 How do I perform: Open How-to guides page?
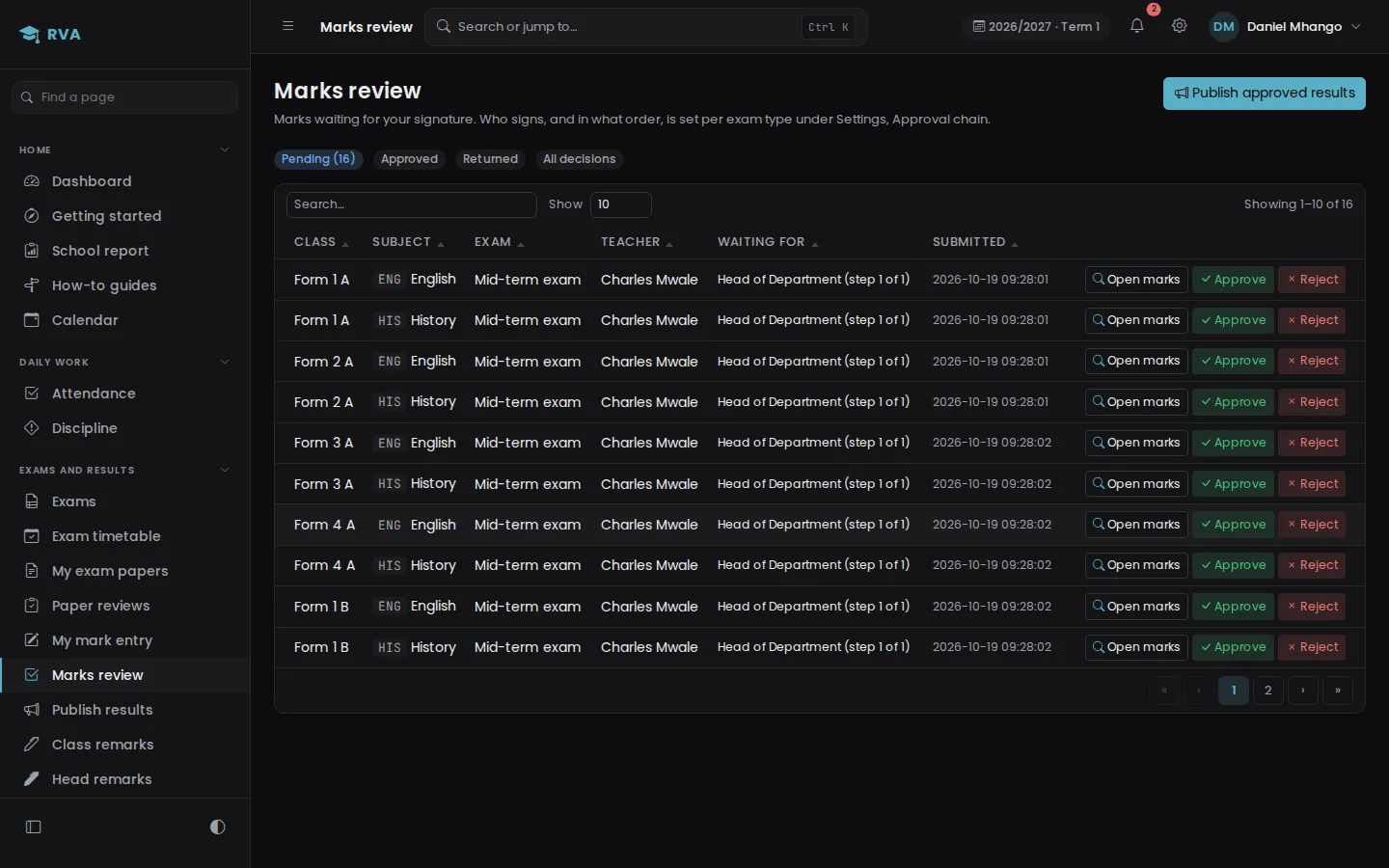[125, 285]
